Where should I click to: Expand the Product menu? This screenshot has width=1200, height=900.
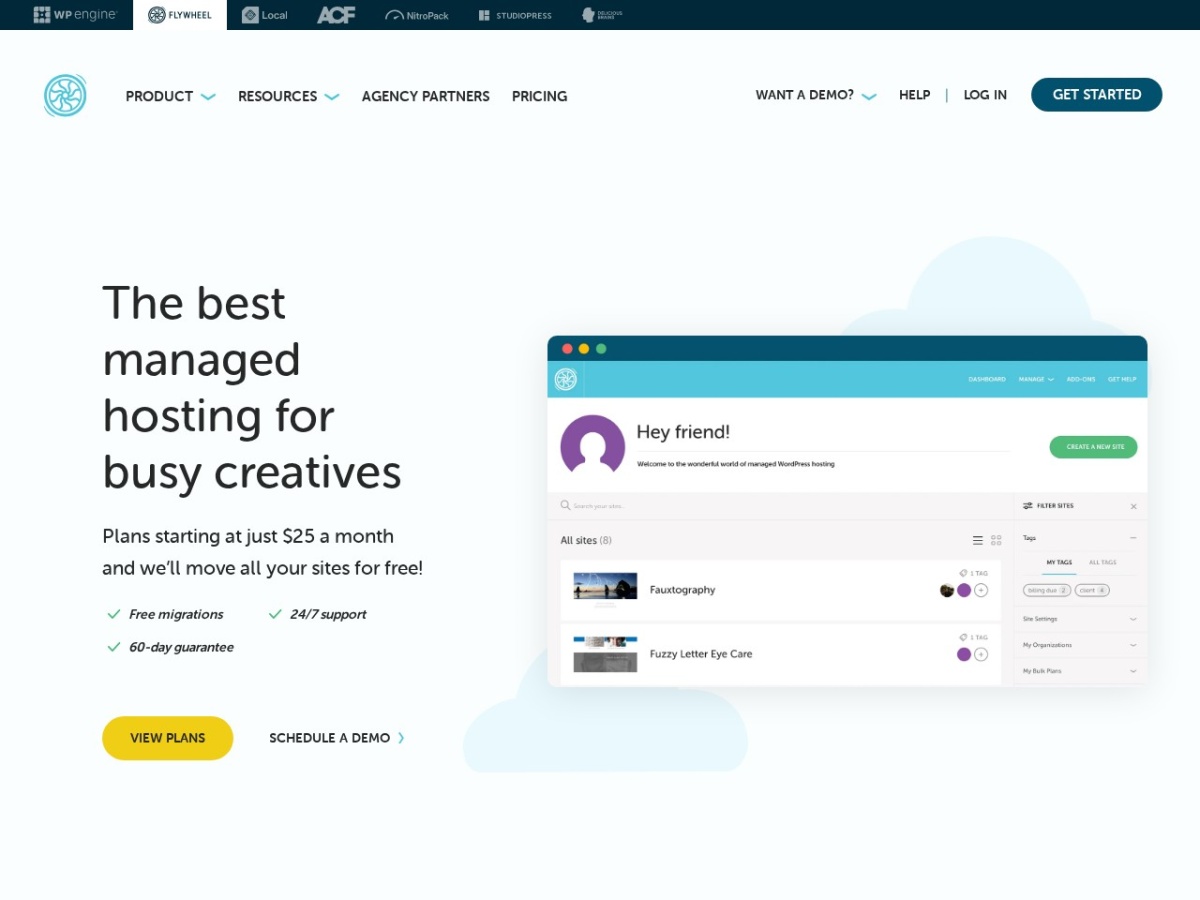coord(170,96)
